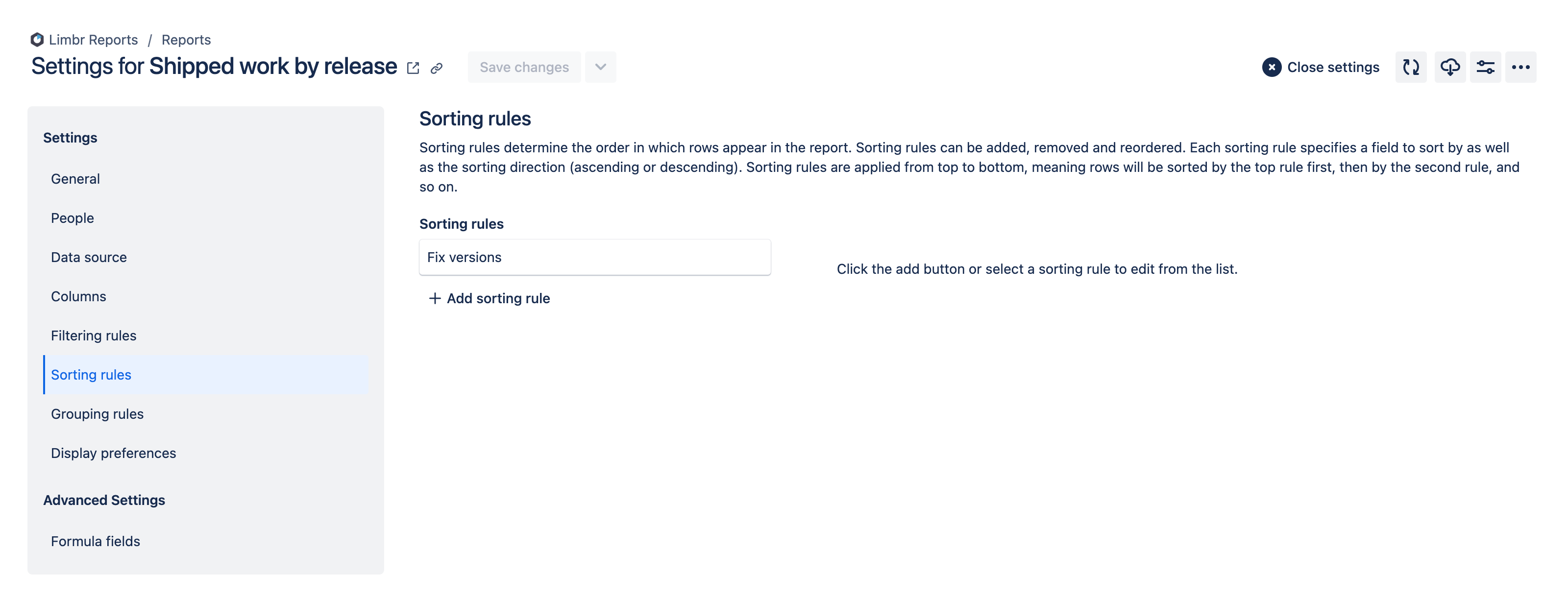Click the overflow menu (three dots) icon
Screen dimensions: 1568x600
1523,67
